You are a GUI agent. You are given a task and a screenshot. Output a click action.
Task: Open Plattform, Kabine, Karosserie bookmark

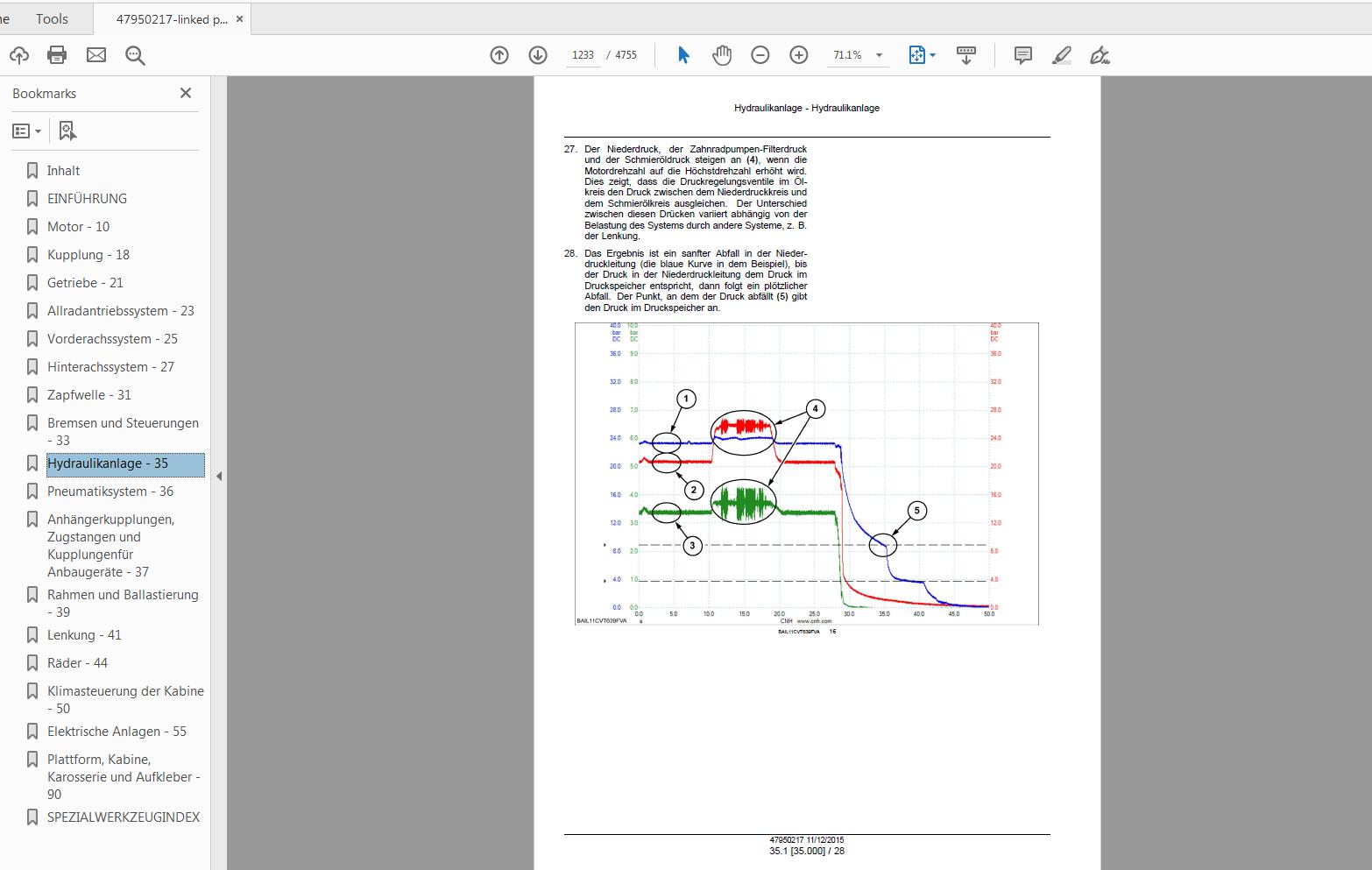tap(124, 776)
